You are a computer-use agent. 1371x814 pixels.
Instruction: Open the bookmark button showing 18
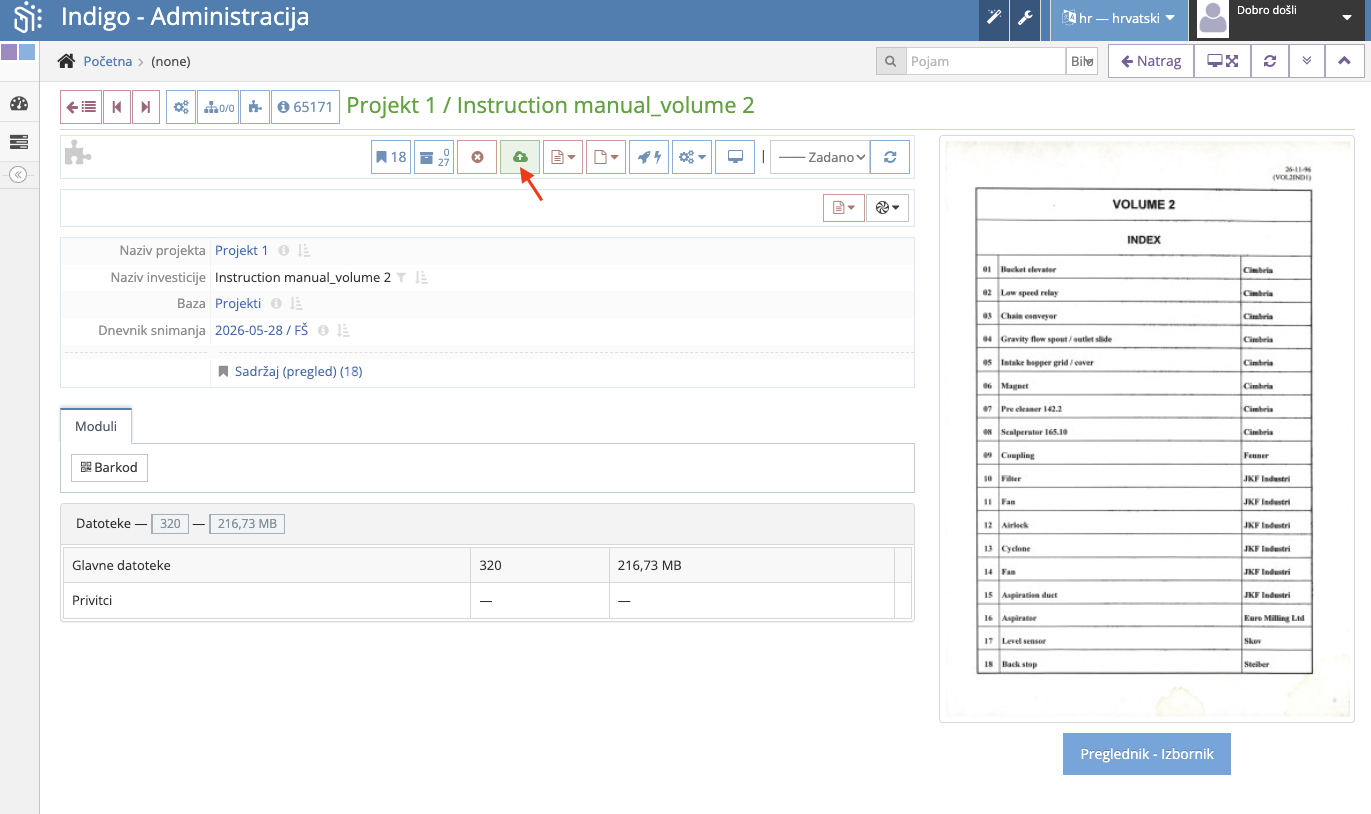click(391, 157)
